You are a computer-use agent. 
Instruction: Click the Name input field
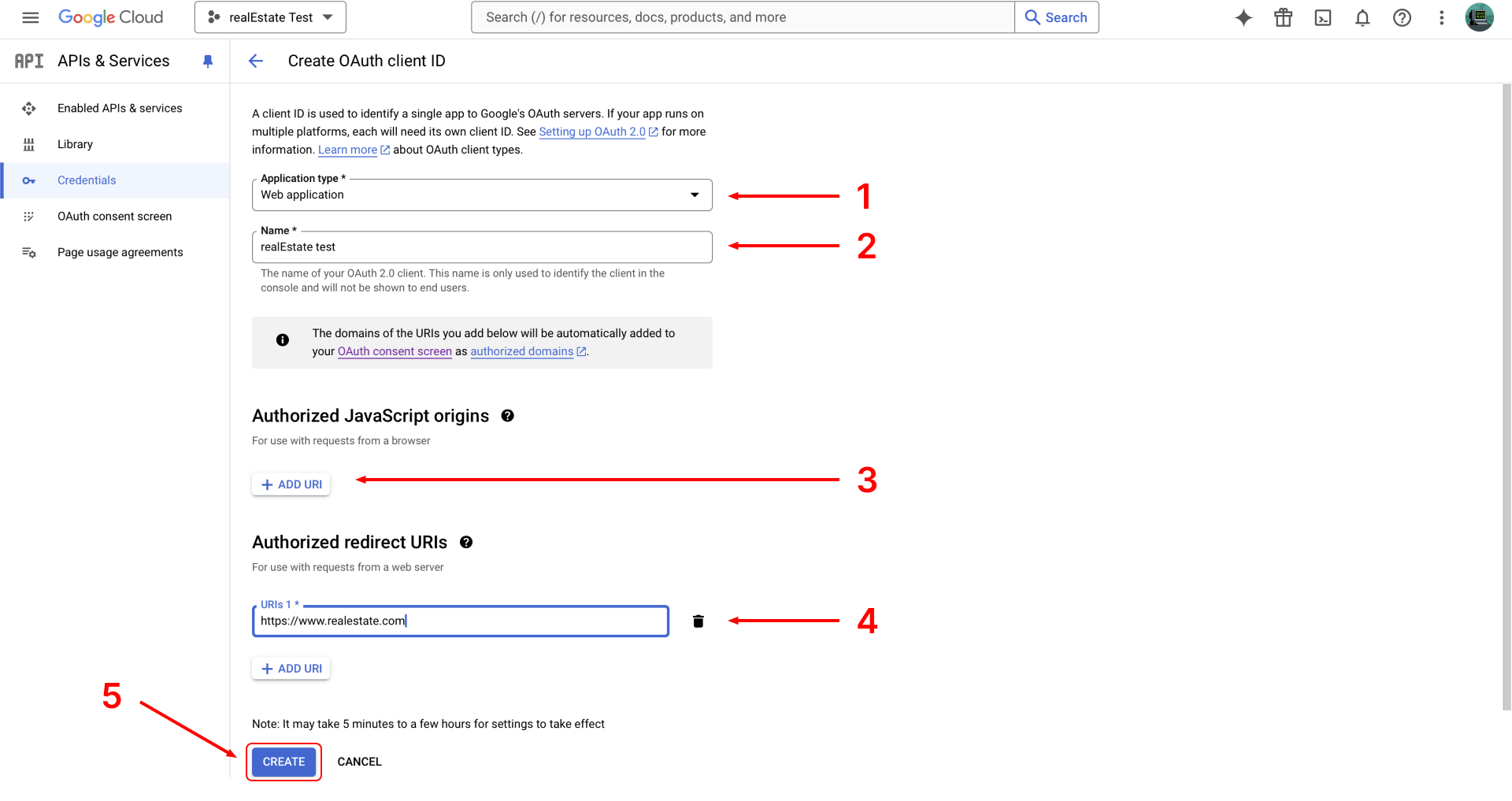[x=482, y=247]
